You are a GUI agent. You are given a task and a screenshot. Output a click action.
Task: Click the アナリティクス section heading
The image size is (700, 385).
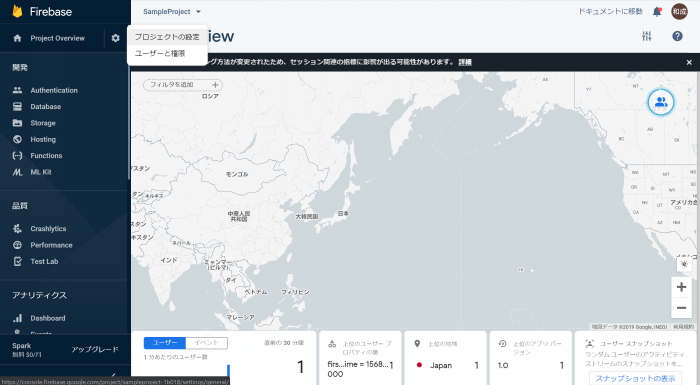coord(39,295)
